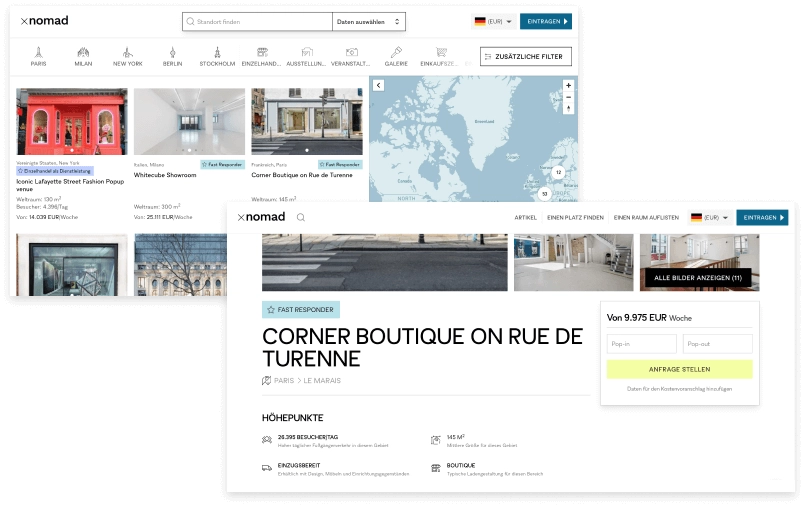Image resolution: width=805 pixels, height=506 pixels.
Task: Click the 26.395 Besucher/Tag visitors icon
Action: coord(267,440)
